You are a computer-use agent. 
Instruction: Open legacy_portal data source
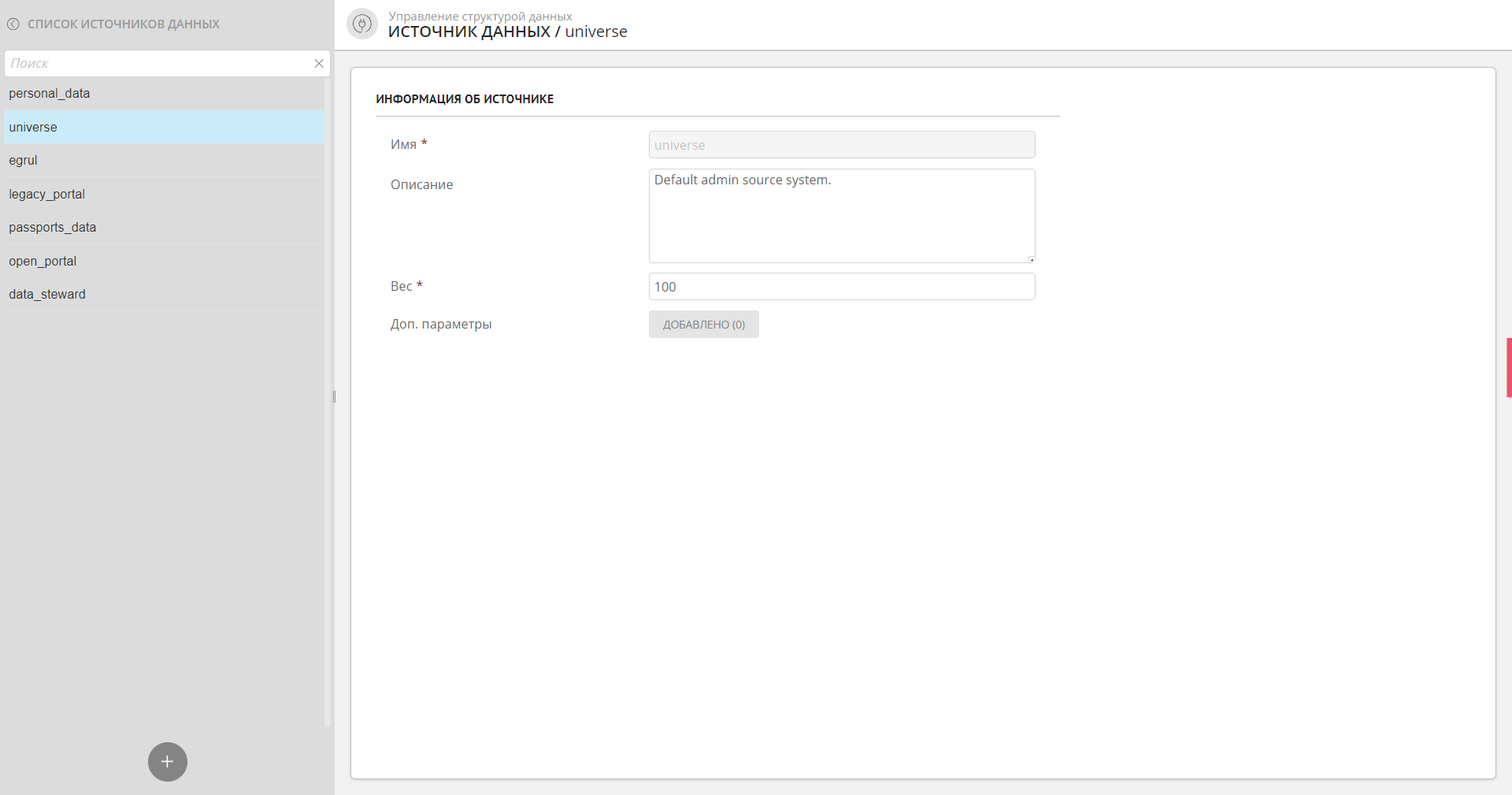[x=164, y=194]
